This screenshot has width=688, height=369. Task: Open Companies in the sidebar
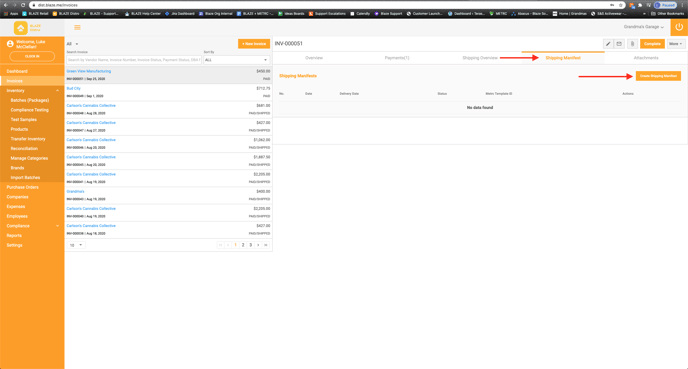(18, 197)
